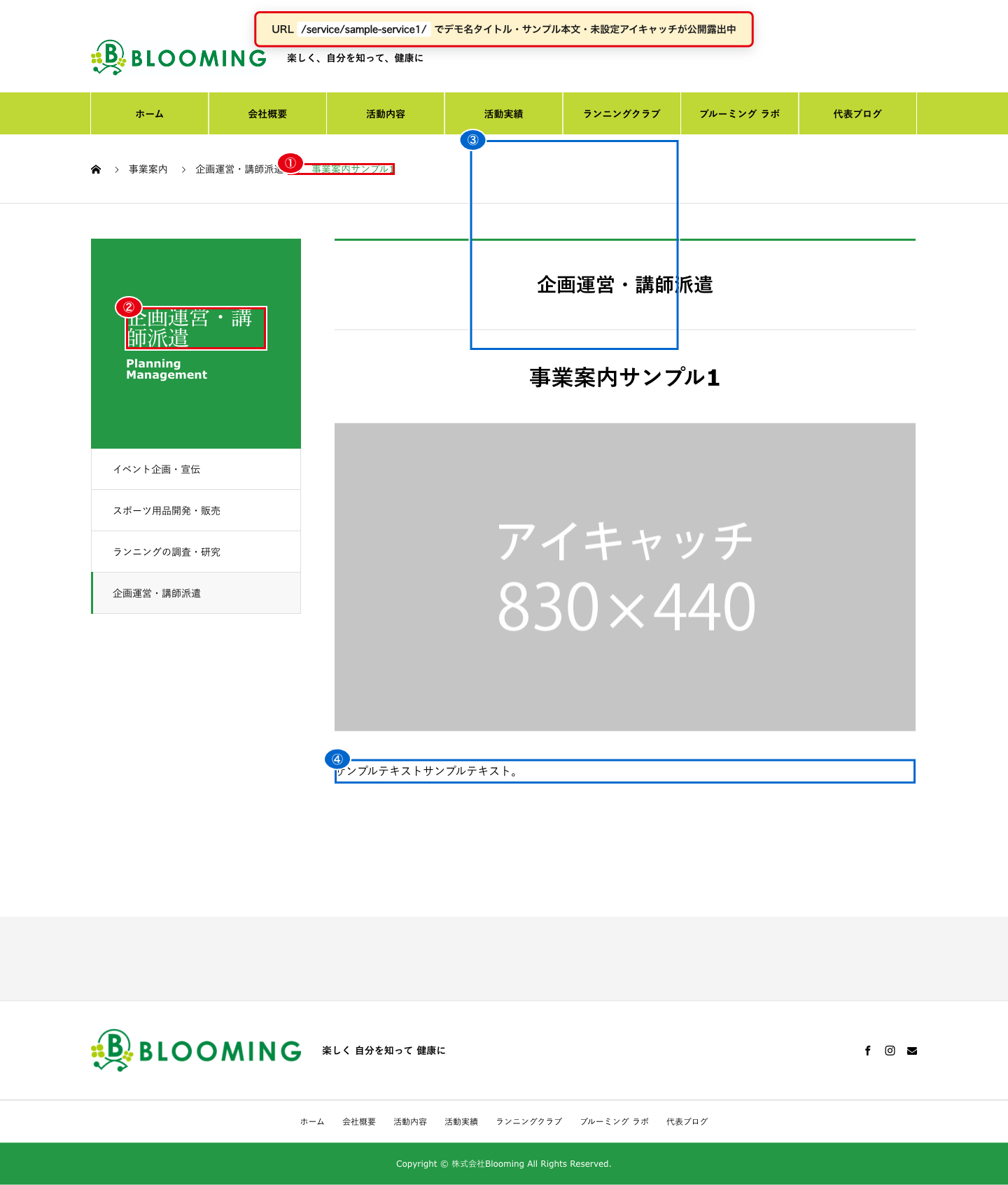Viewport: 1008px width, 1185px height.
Task: Click the Blooming logo in header
Action: click(x=178, y=57)
